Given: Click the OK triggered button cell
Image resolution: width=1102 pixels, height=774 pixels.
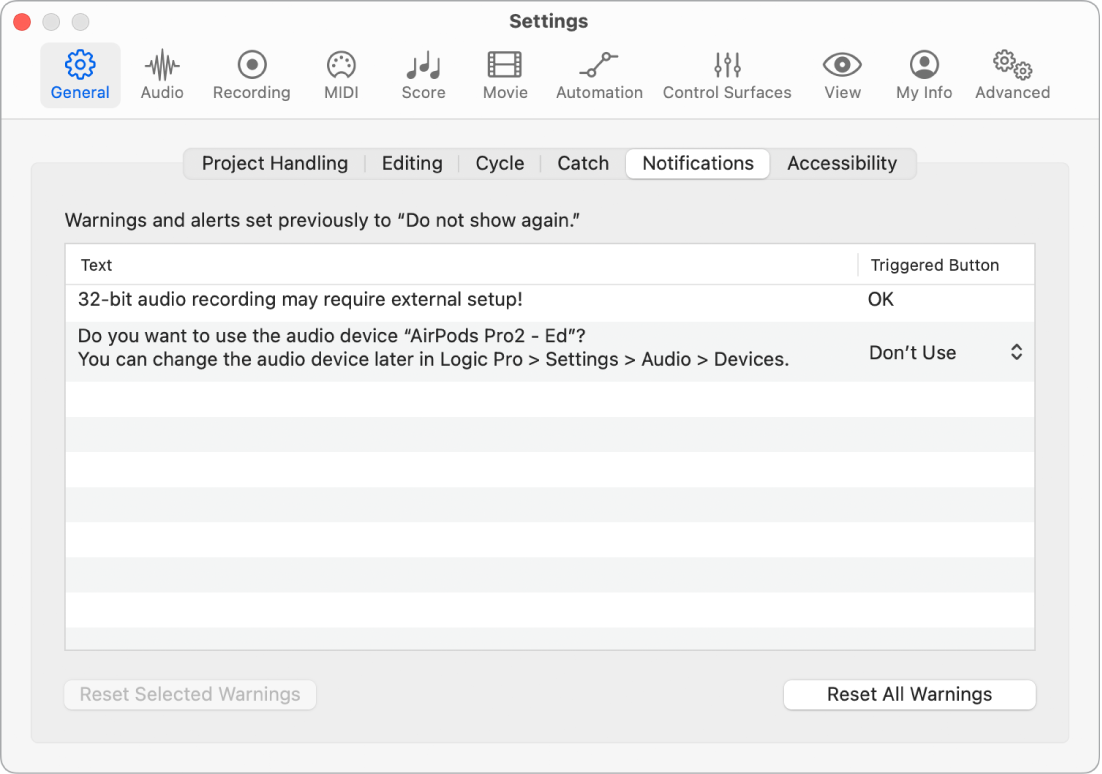Looking at the screenshot, I should click(881, 299).
